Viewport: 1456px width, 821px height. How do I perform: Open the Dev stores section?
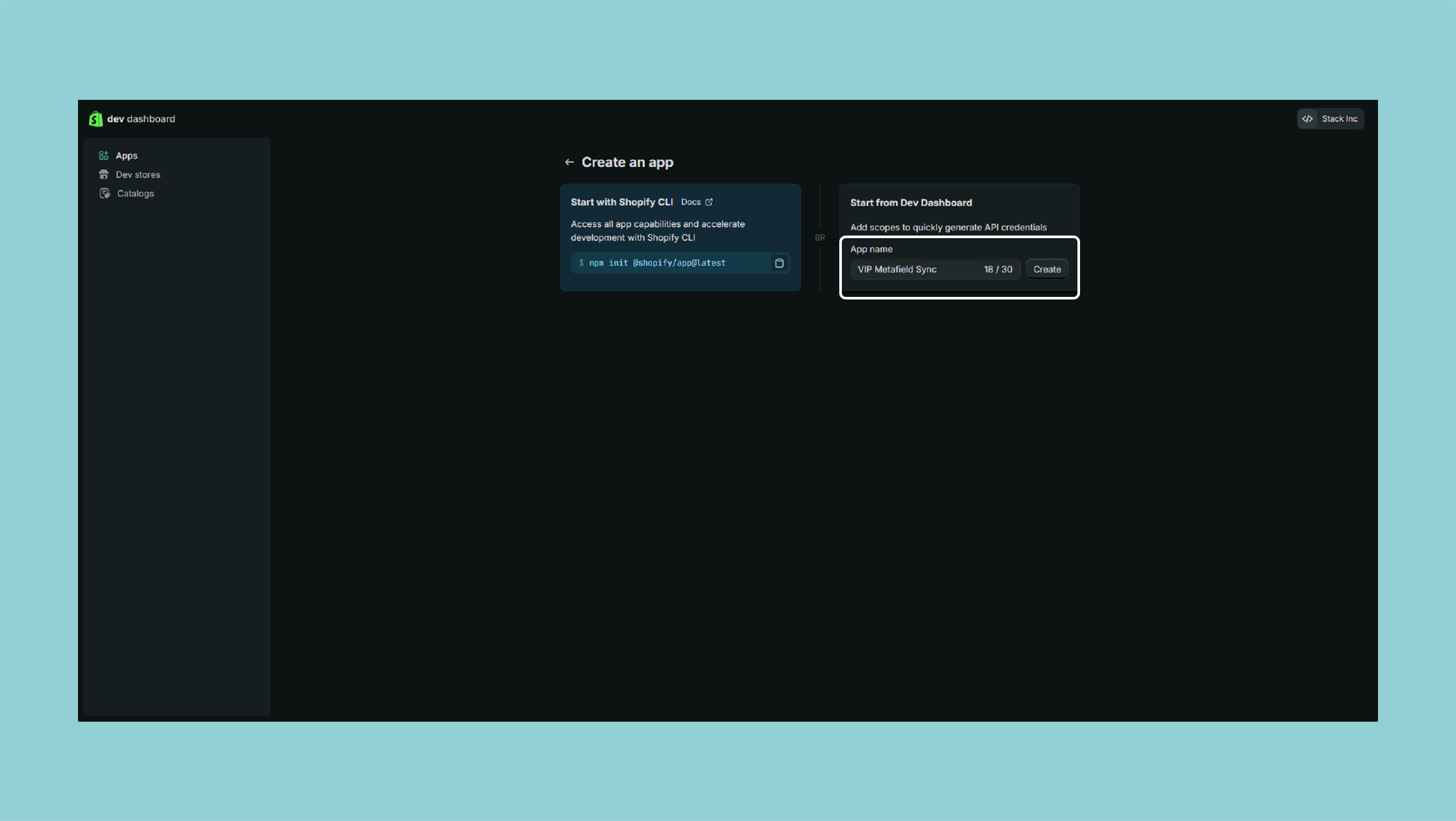click(x=138, y=175)
